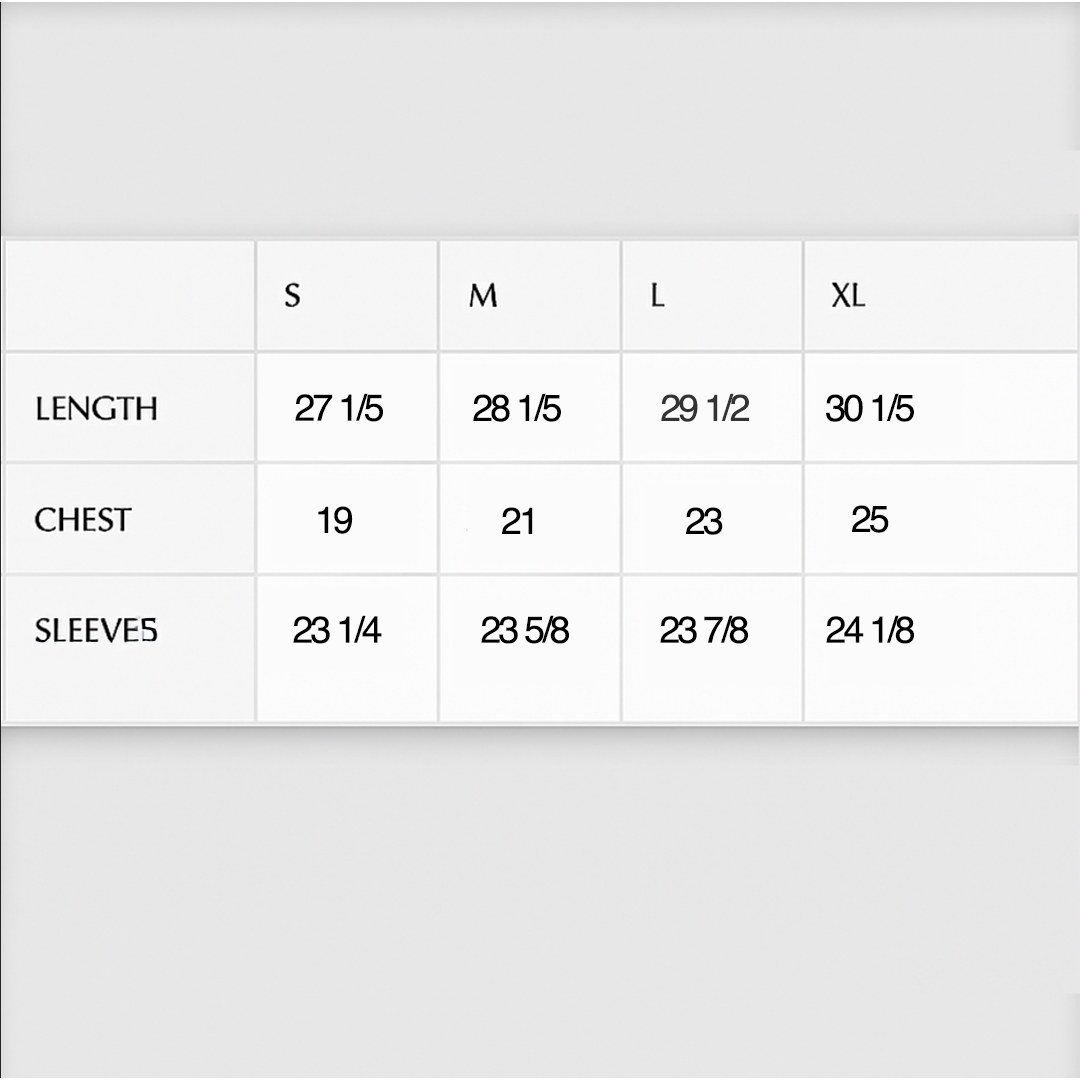Screen dimensions: 1080x1080
Task: Click the 30 1/5 length cell
Action: coord(870,408)
